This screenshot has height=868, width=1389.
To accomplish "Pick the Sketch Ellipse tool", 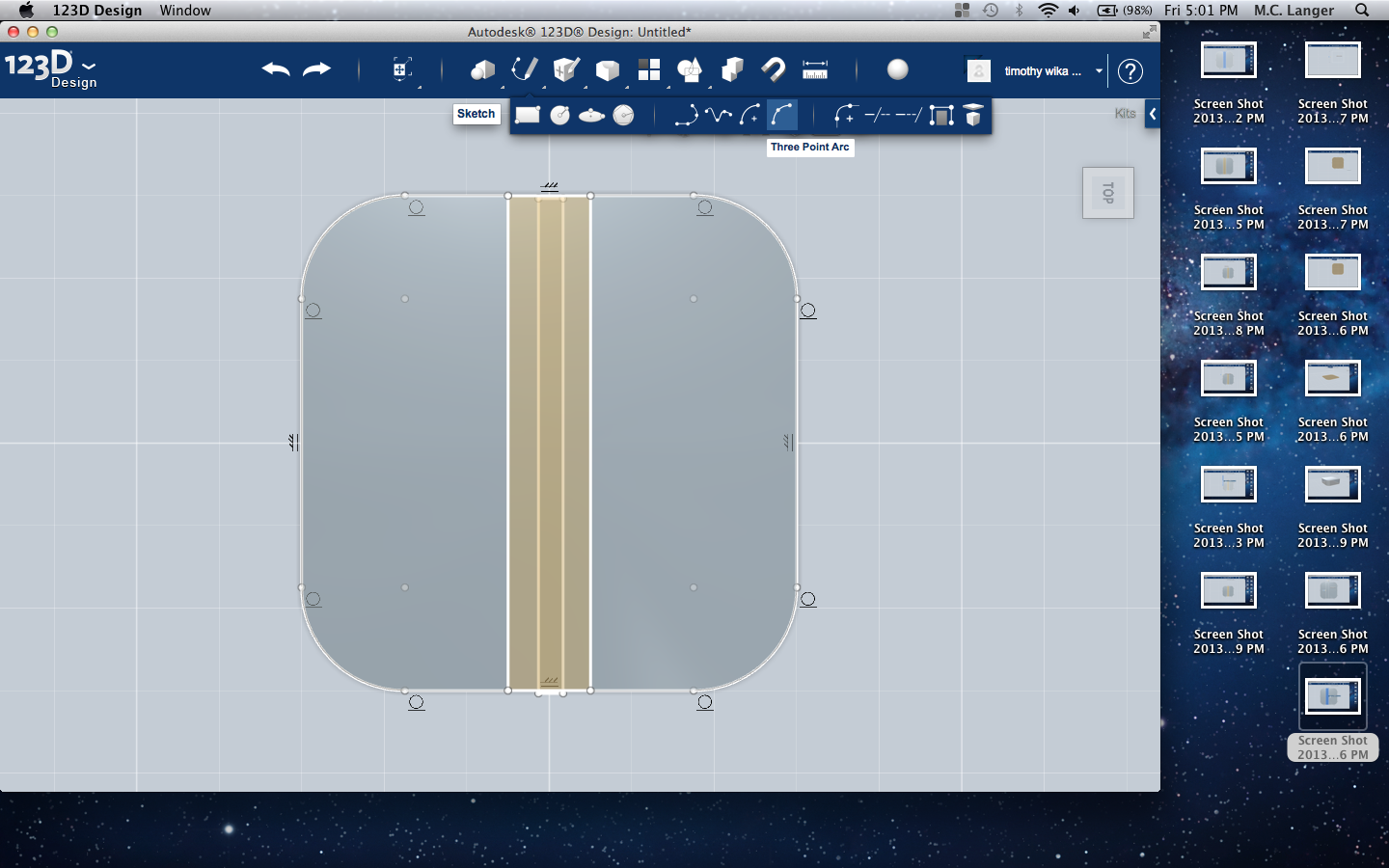I will 591,116.
